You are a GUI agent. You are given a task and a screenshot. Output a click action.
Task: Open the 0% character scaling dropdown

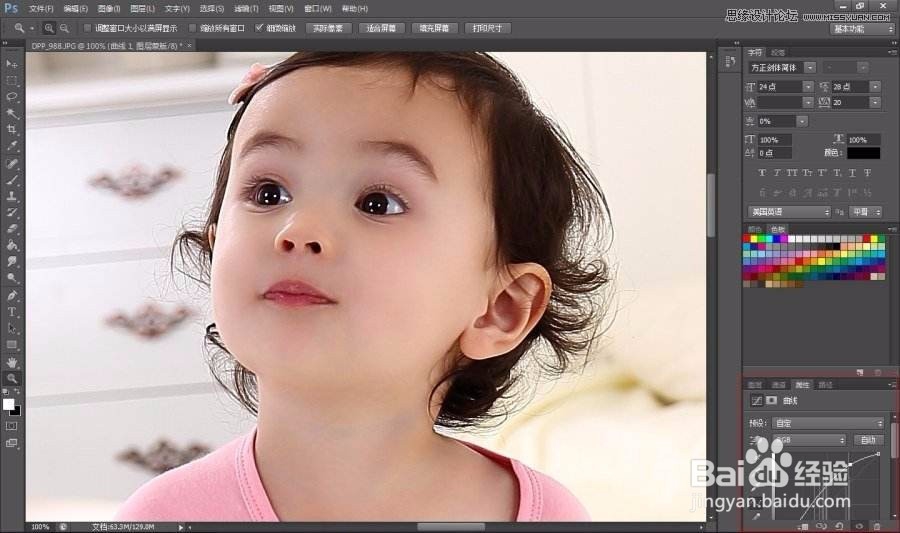pyautogui.click(x=802, y=121)
